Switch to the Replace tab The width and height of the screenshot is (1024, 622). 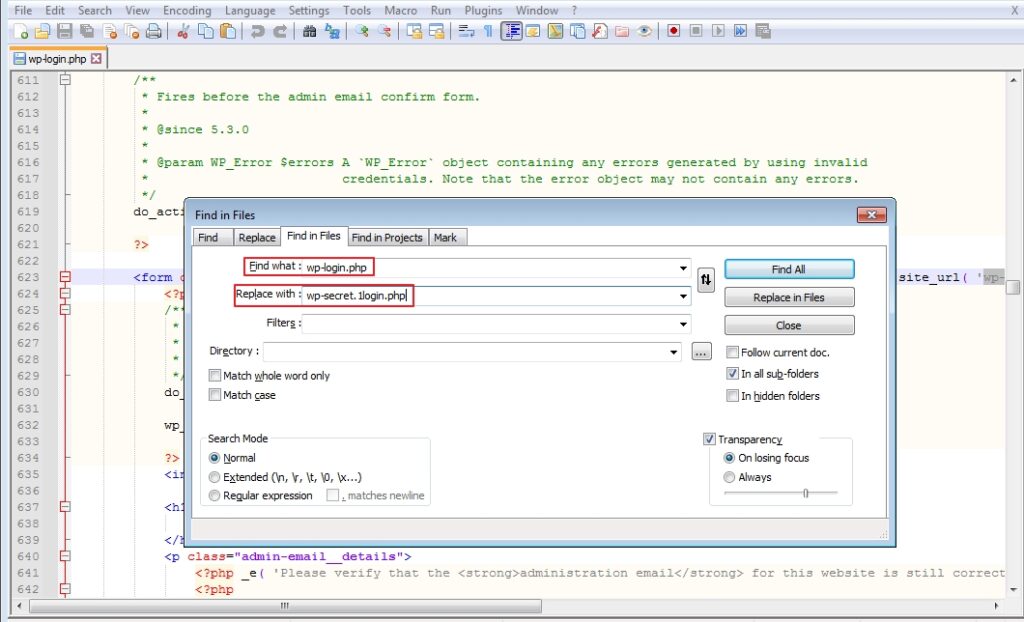[257, 238]
